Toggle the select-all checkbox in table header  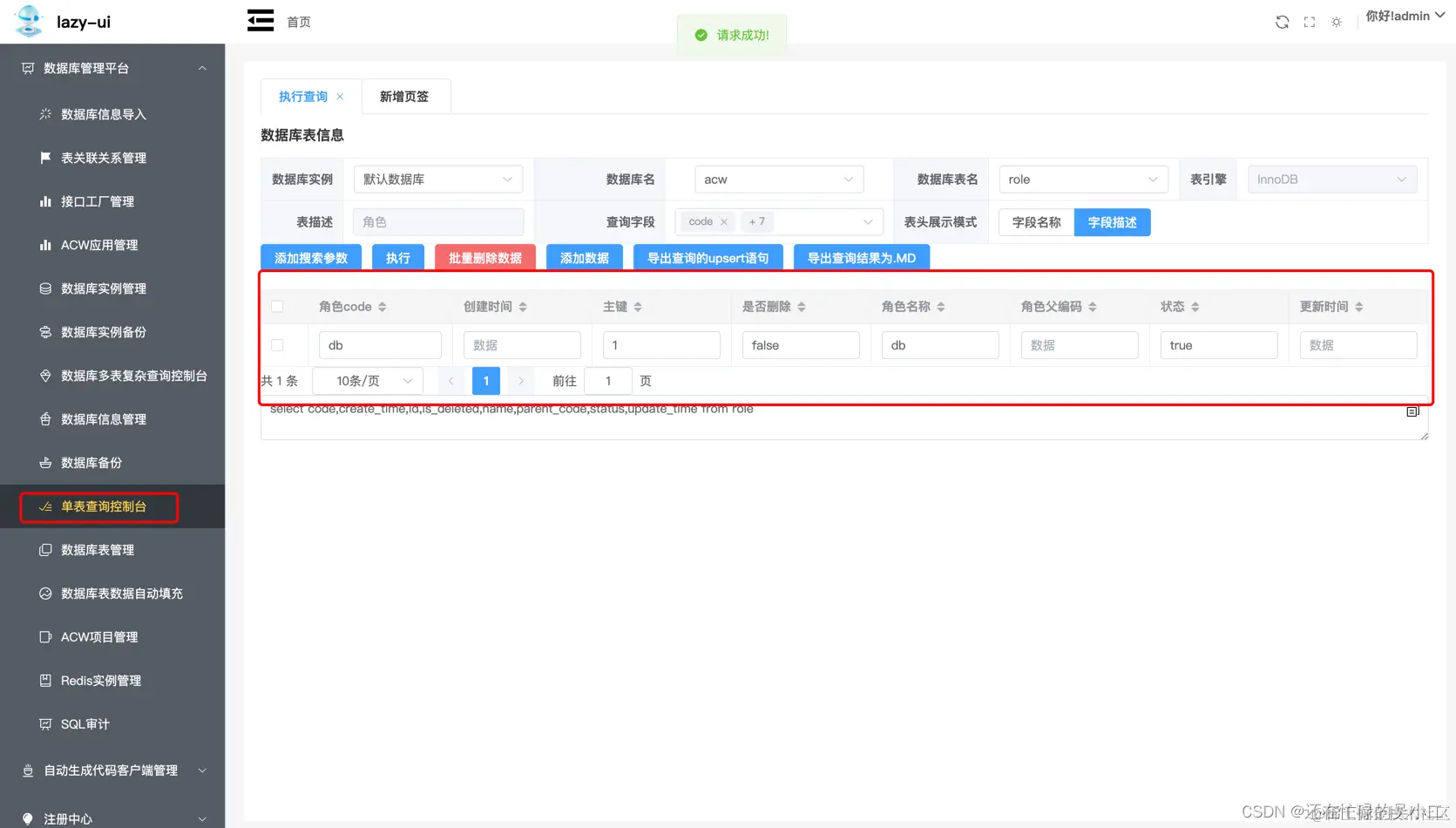(x=277, y=306)
